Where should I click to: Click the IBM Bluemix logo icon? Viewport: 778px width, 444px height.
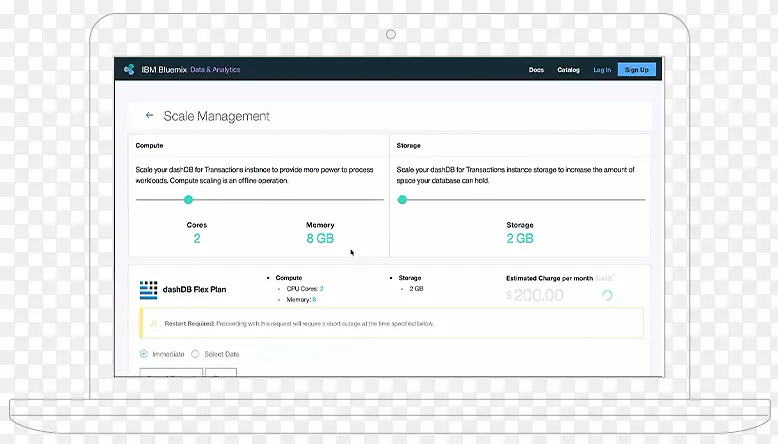pos(129,69)
